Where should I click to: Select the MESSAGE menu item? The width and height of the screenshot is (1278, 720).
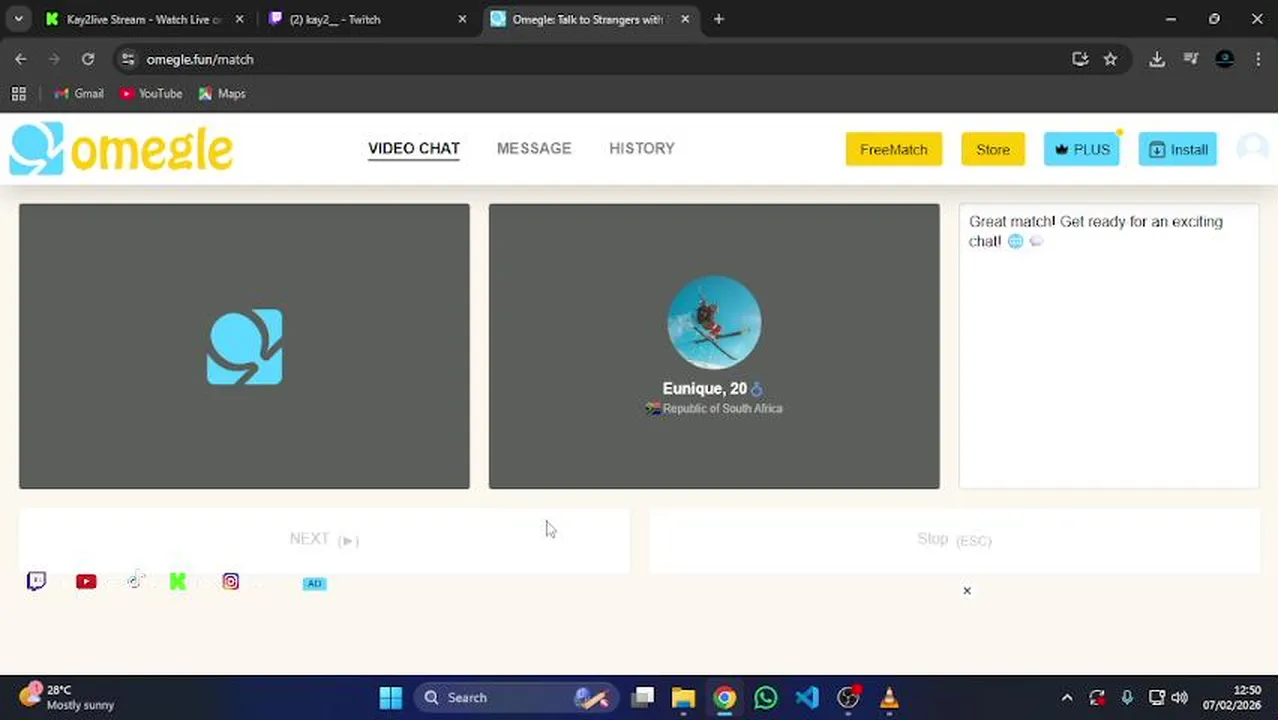(x=534, y=148)
